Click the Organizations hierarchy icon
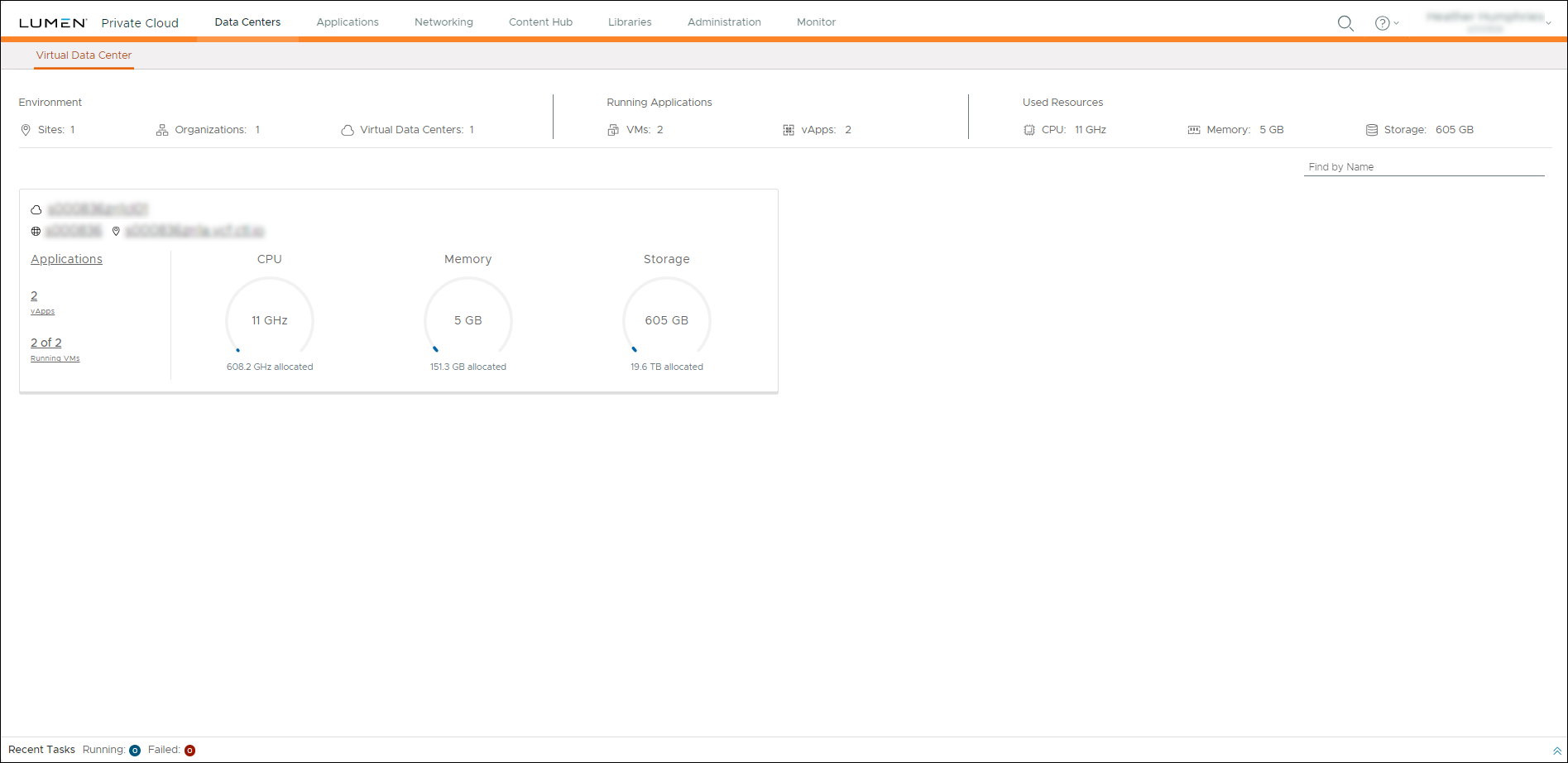 click(161, 129)
